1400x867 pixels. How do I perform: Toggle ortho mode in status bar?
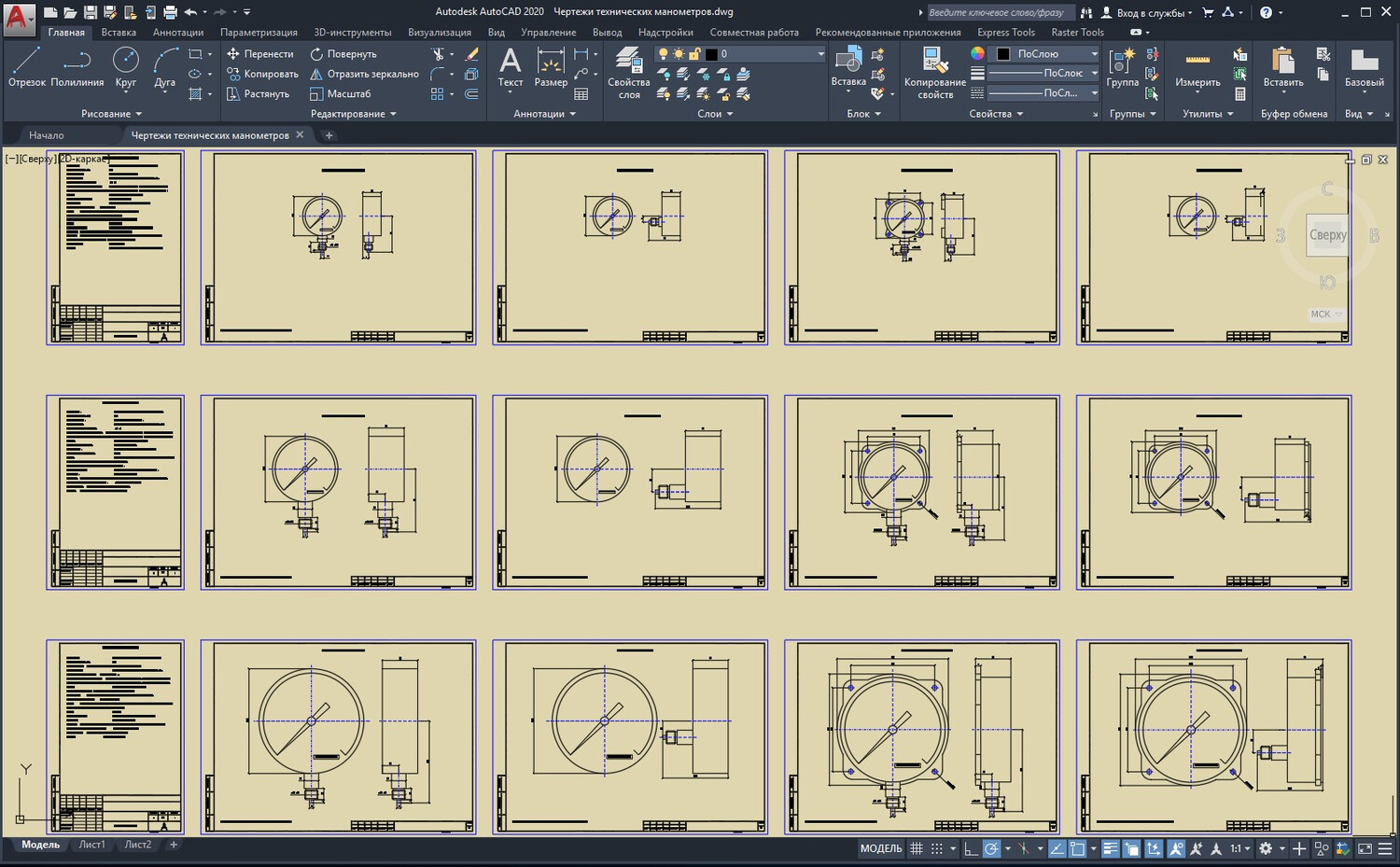[971, 848]
